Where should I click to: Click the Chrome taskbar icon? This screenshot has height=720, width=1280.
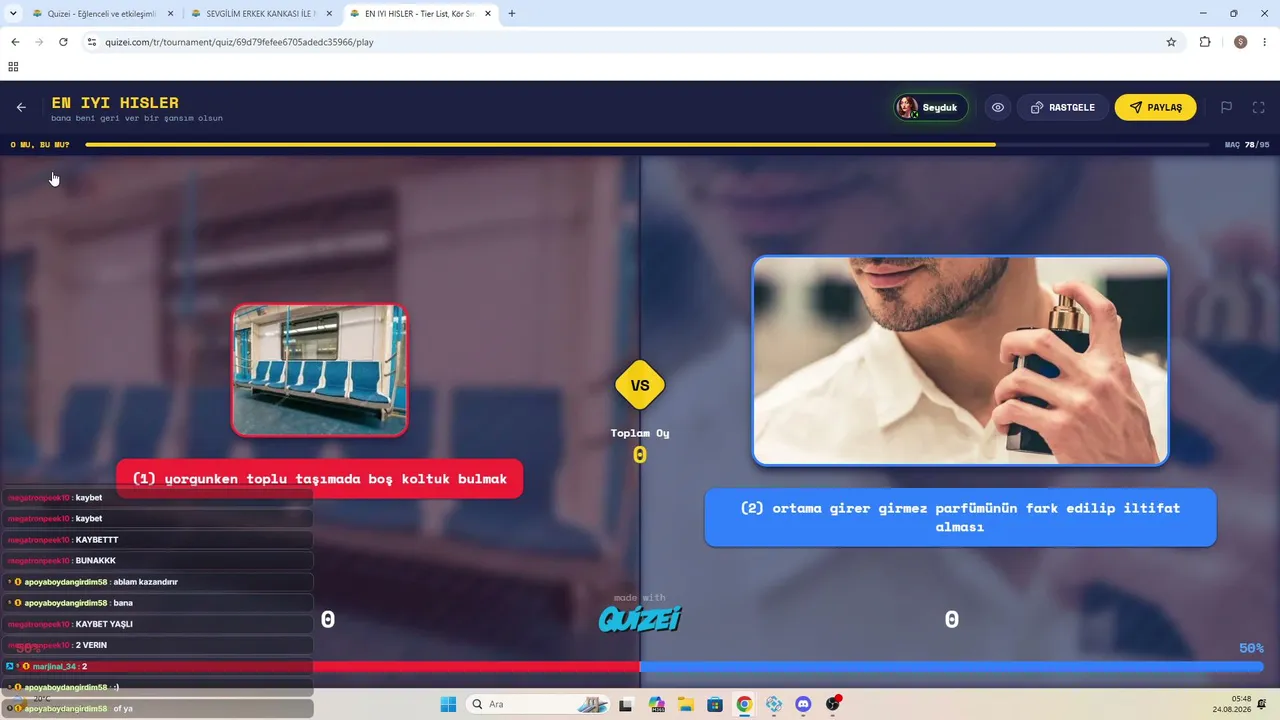tap(744, 704)
